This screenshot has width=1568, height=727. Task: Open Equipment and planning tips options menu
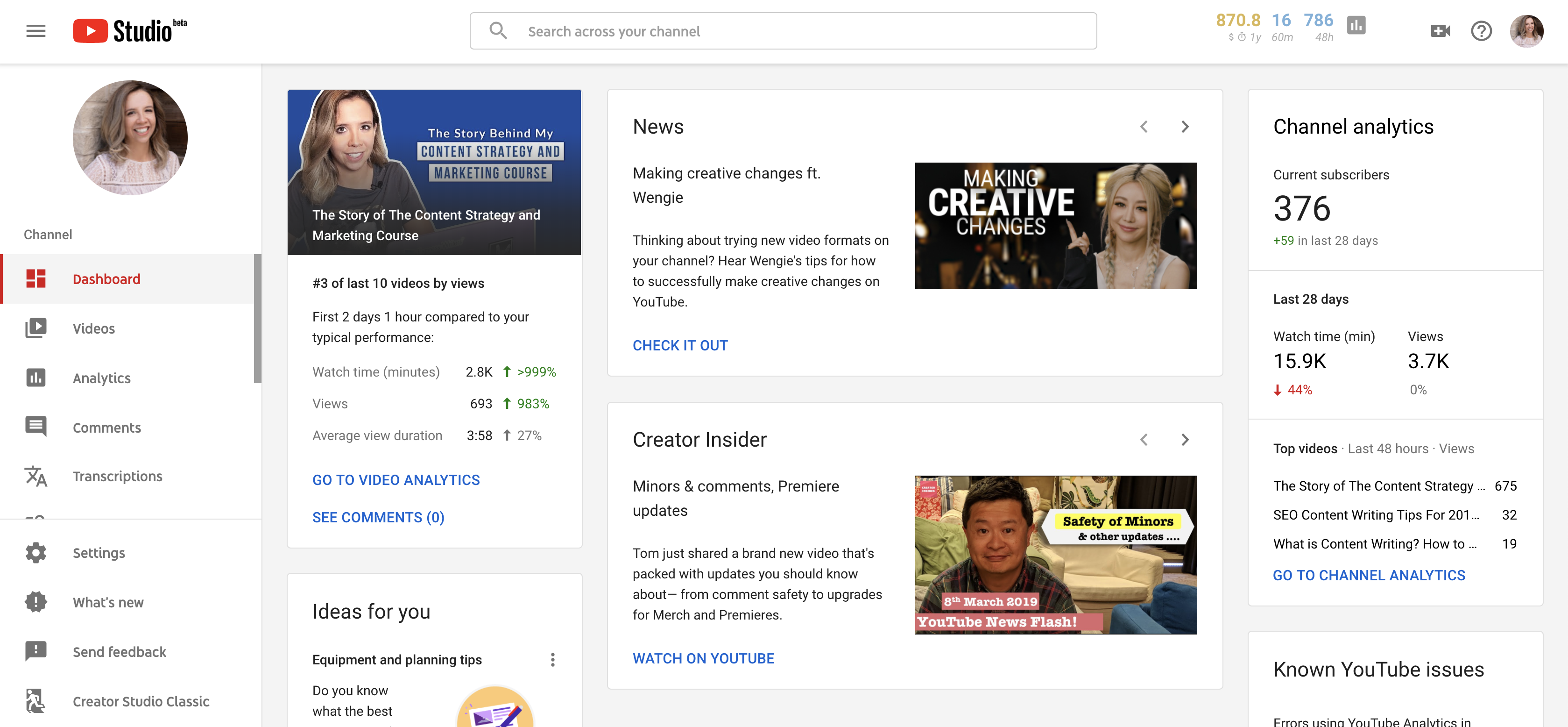(552, 660)
